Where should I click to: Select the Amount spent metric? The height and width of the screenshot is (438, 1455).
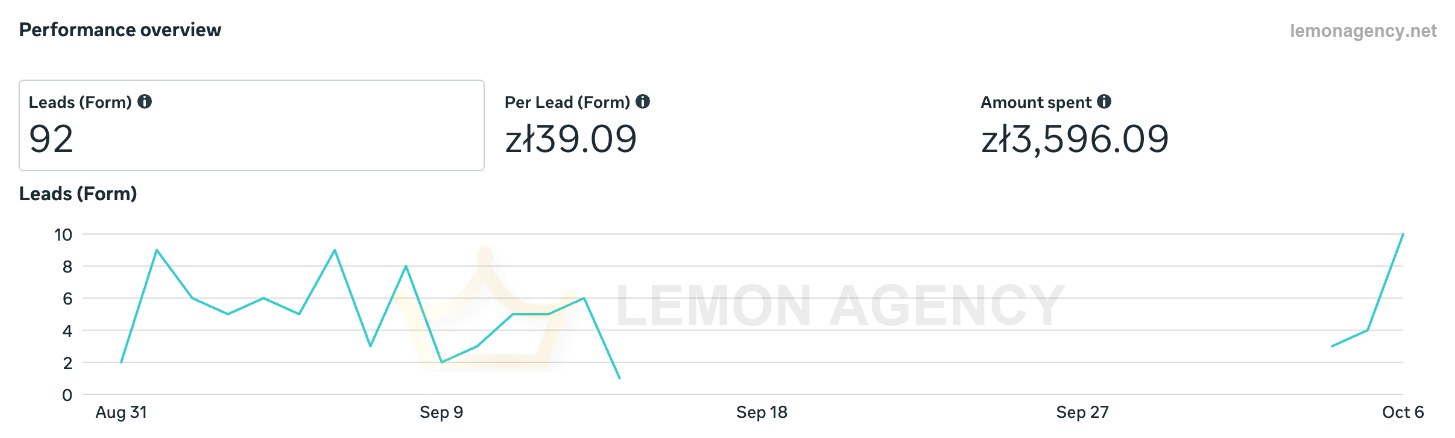click(x=1075, y=125)
